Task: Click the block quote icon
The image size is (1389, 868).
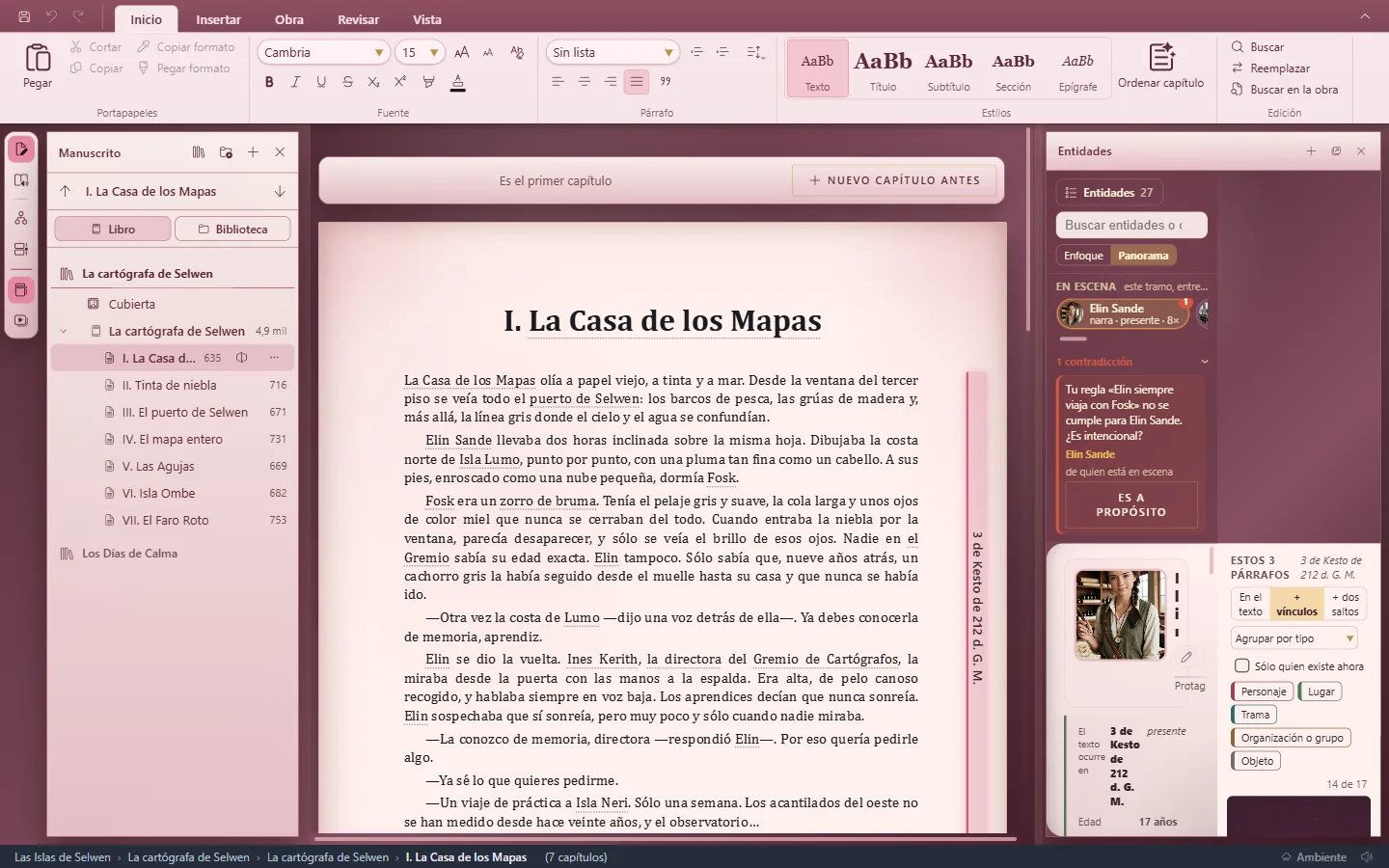Action: [666, 82]
